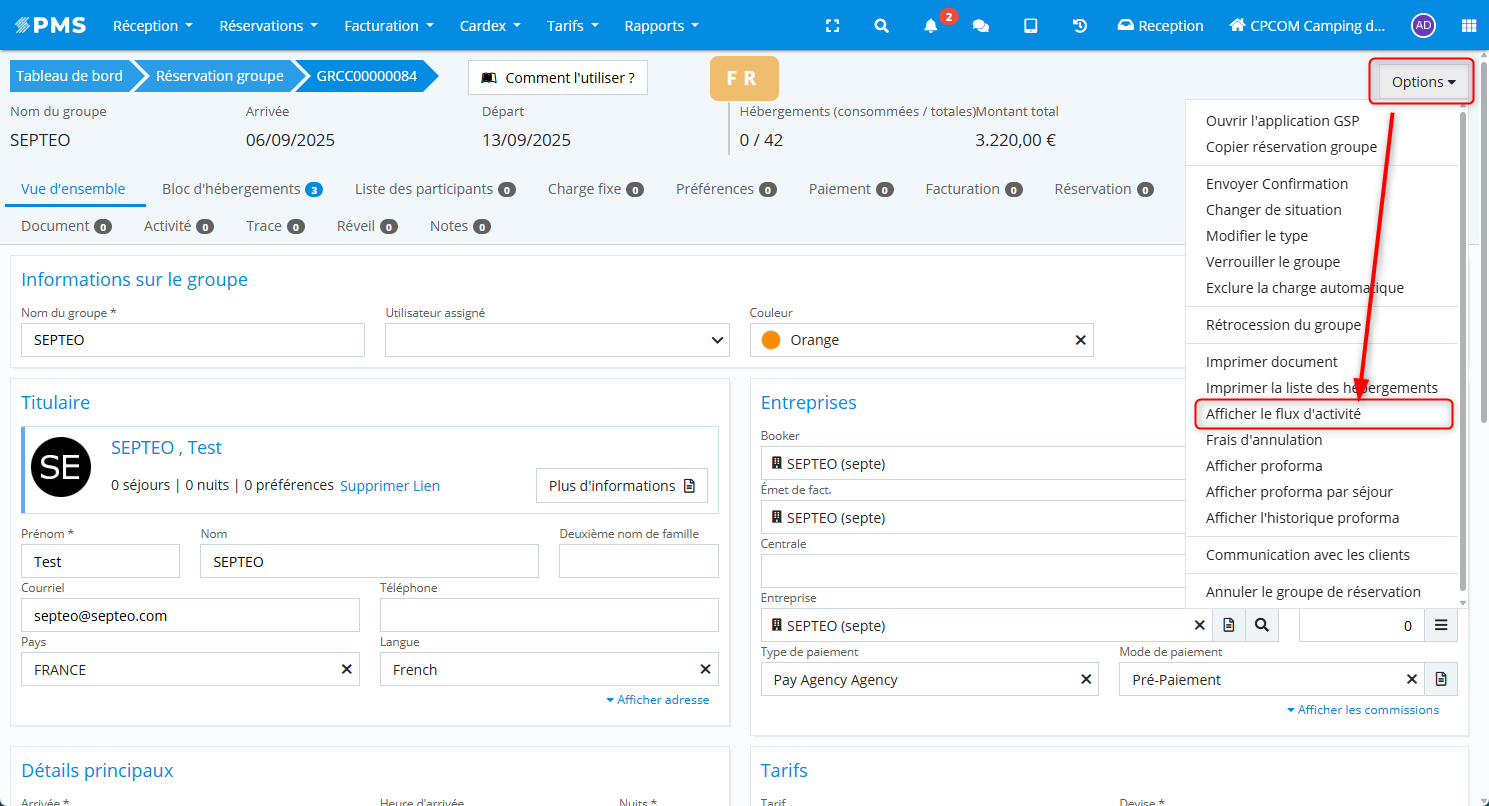The image size is (1489, 806).
Task: Open the apps grid icon
Action: [x=1468, y=26]
